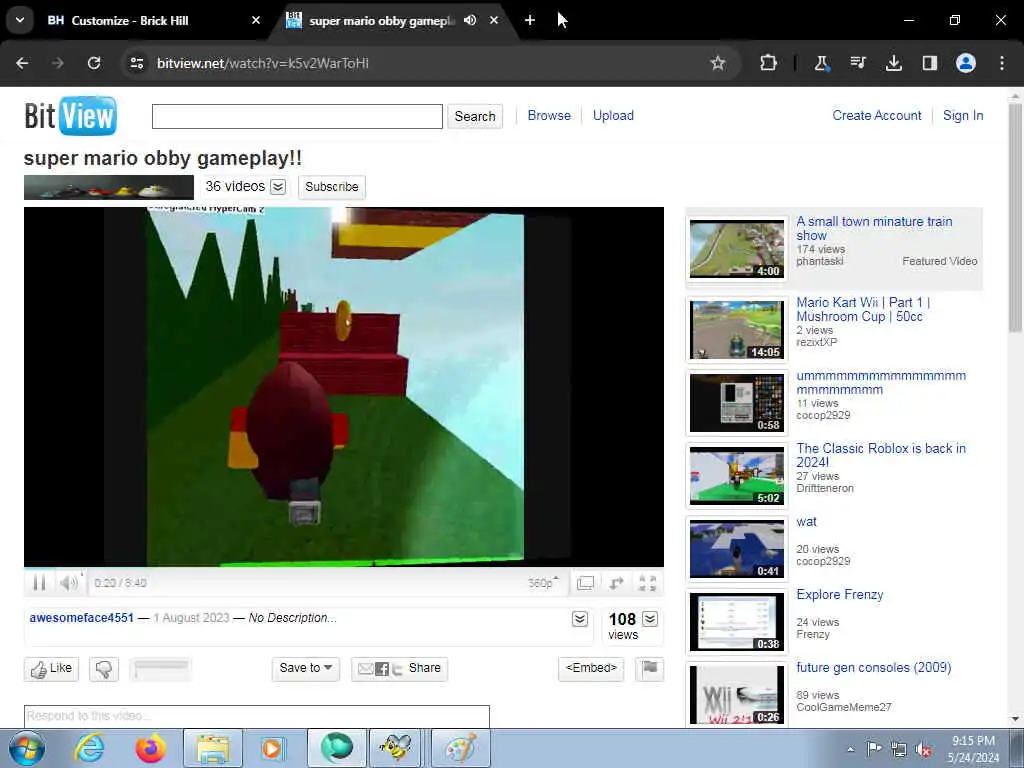Open the tab search dropdown arrow

20,20
